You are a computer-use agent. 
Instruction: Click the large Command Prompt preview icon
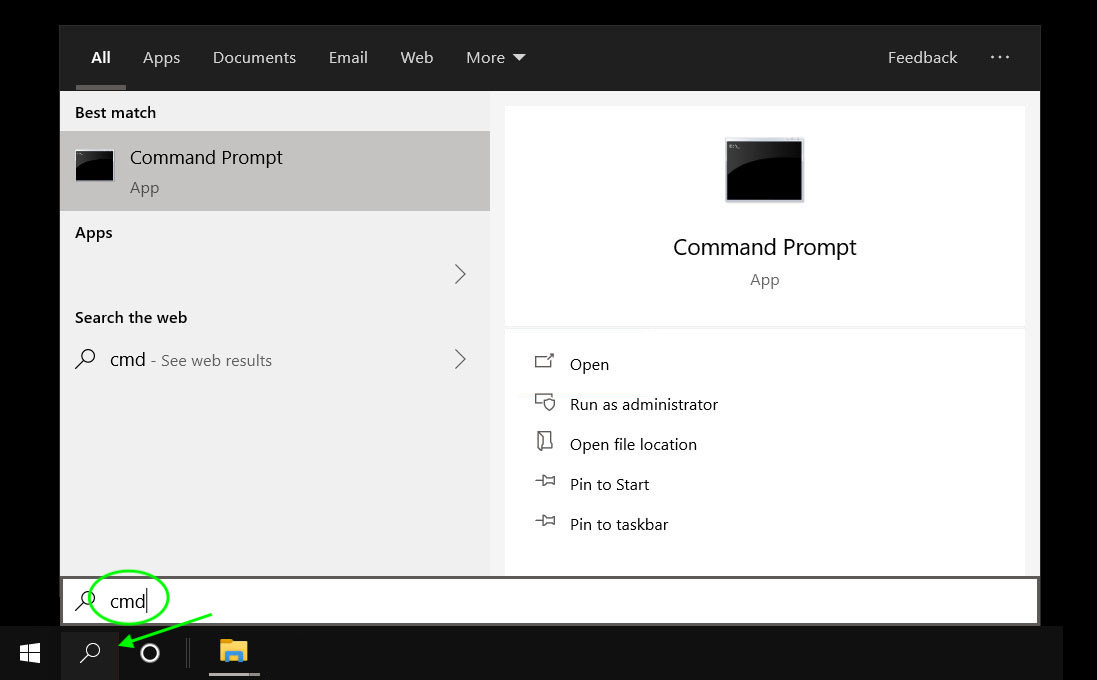coord(764,170)
